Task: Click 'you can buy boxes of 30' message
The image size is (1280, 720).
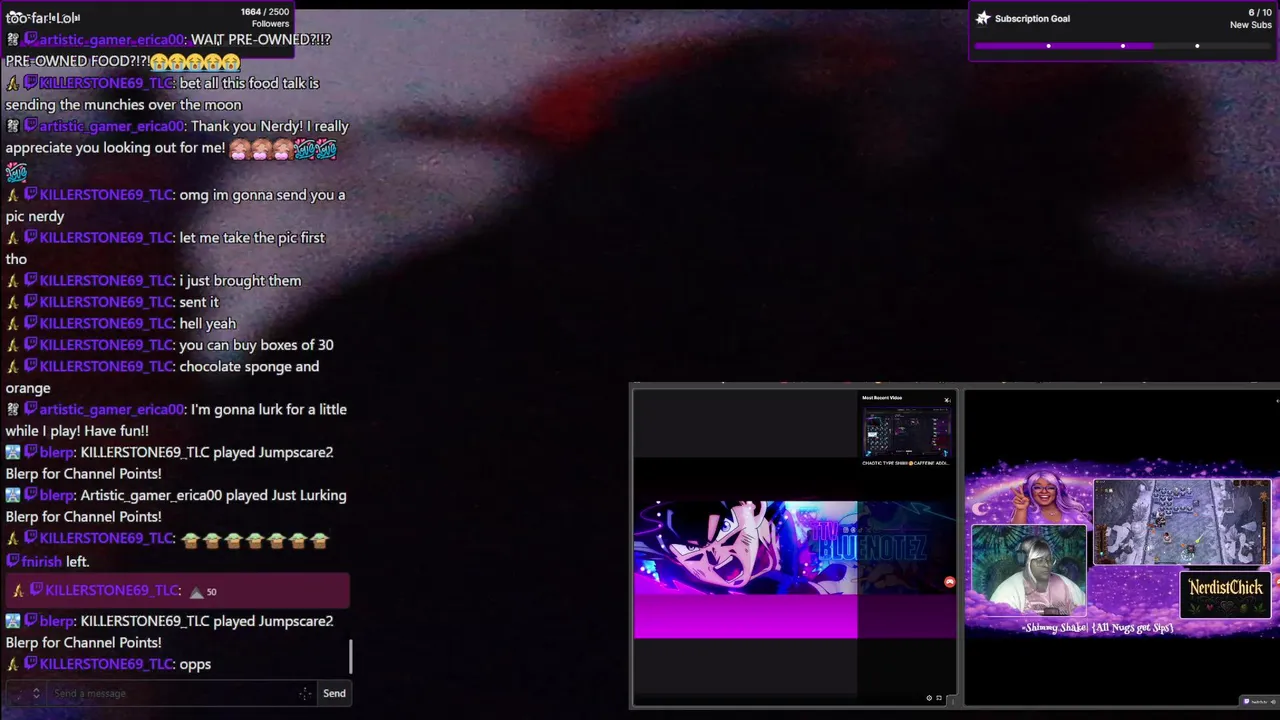Action: (256, 345)
